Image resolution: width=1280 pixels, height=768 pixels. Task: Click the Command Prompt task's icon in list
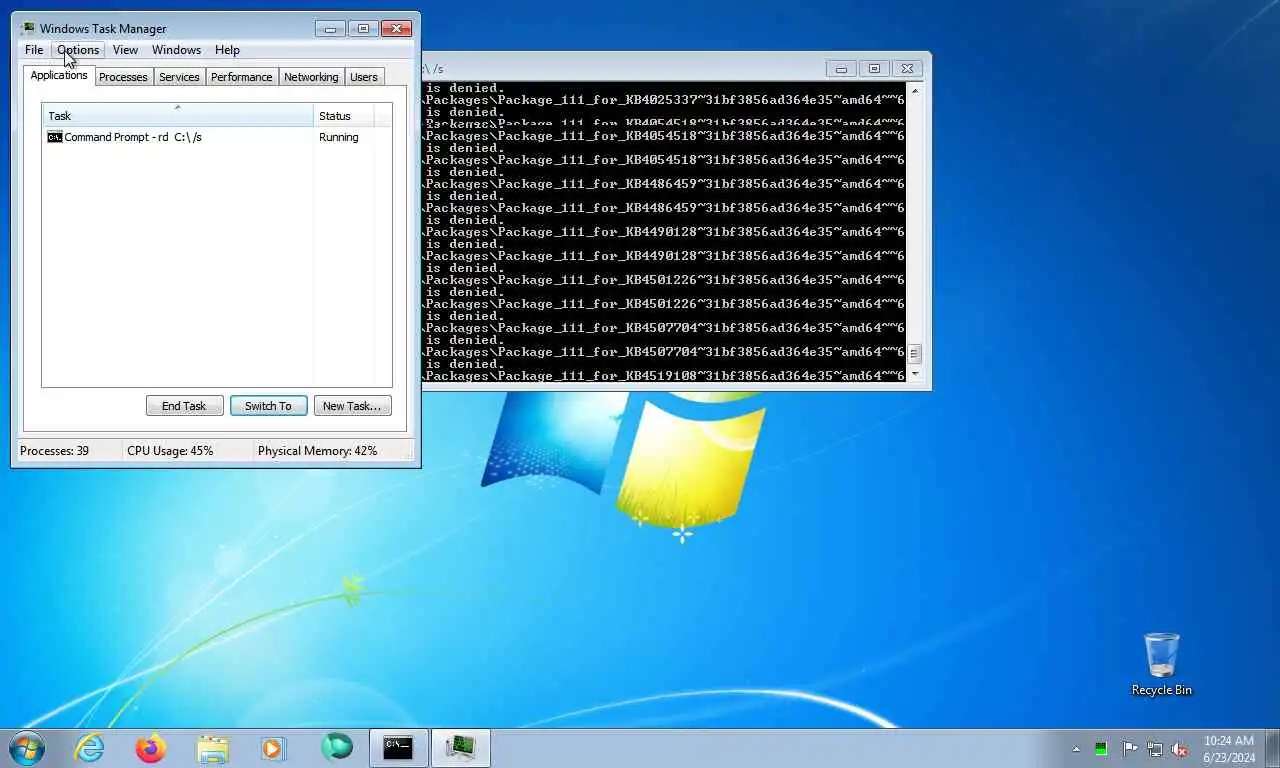pyautogui.click(x=55, y=137)
